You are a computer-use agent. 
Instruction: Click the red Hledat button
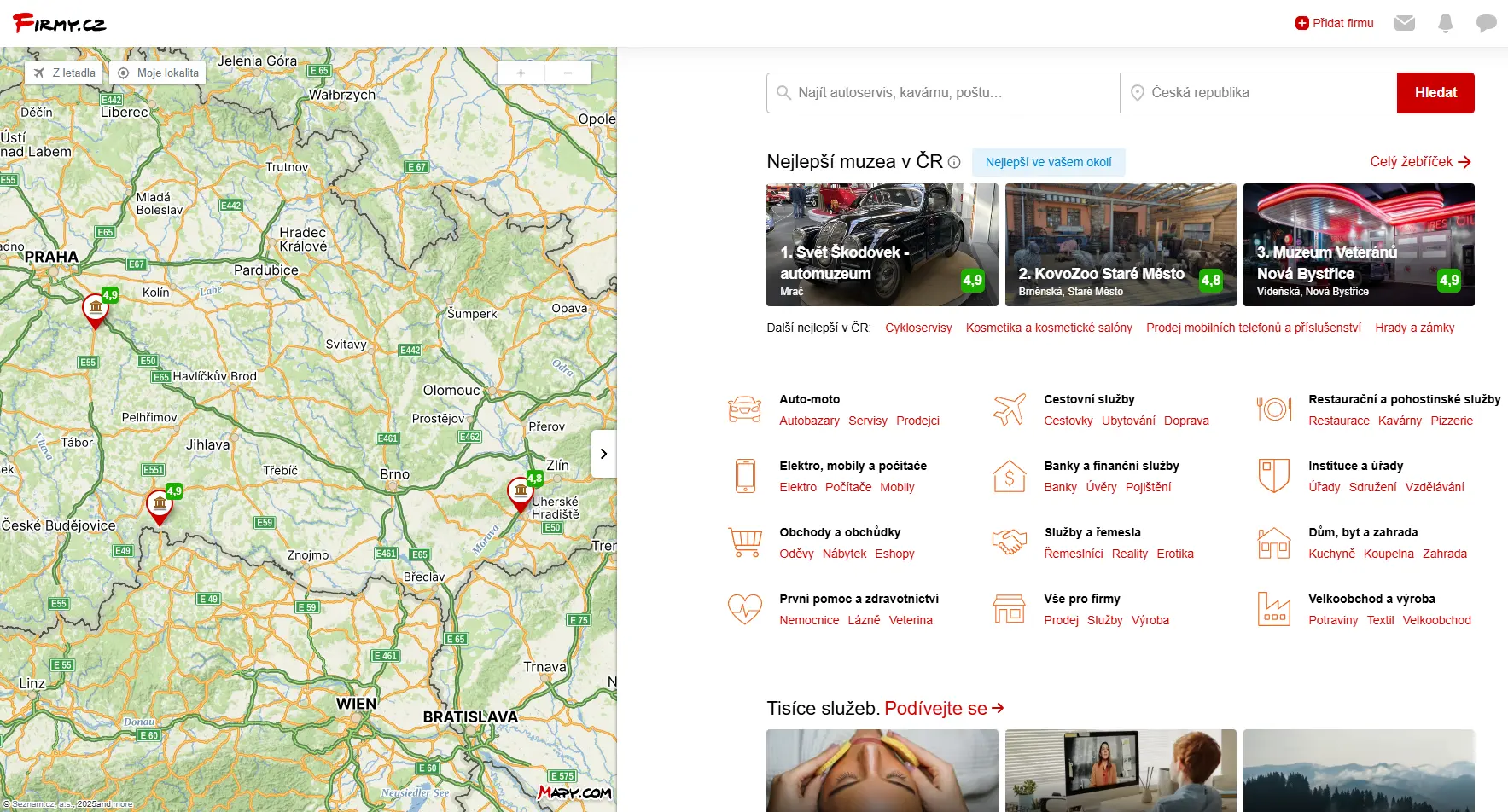pos(1435,92)
